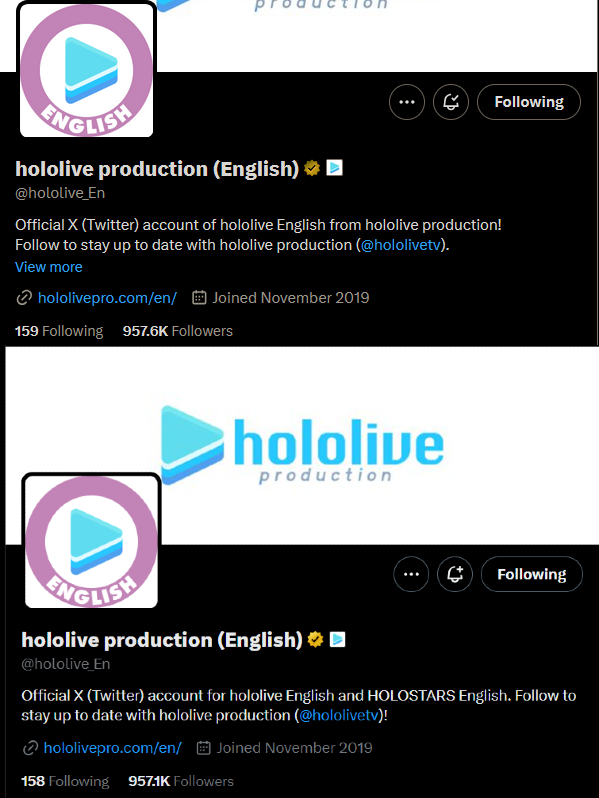Screen dimensions: 599x798
Task: Open the lower profile's ENGLISH avatar
Action: 92,542
